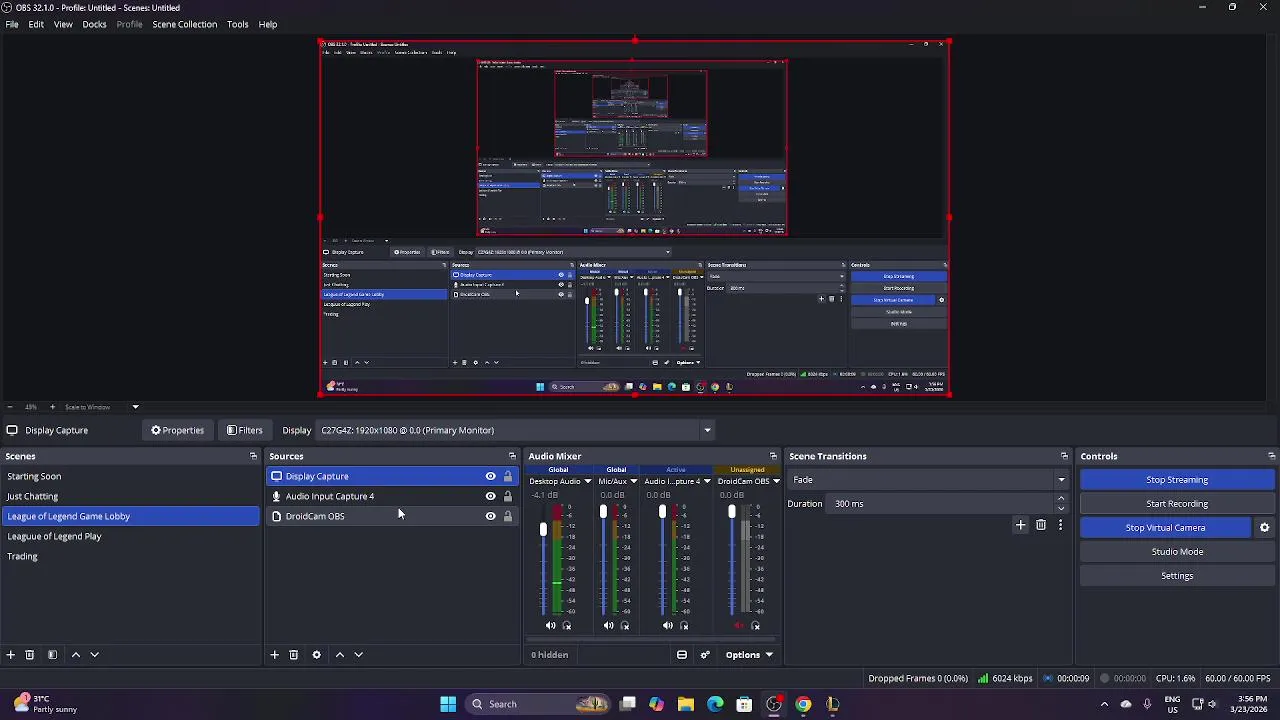The height and width of the screenshot is (720, 1280).
Task: Switch audio mixer layout icon
Action: tap(682, 655)
